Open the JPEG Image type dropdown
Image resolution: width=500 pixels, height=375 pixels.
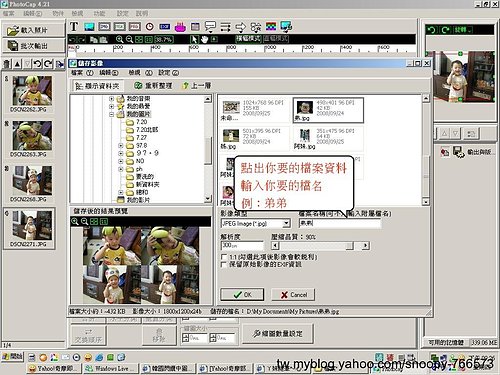[x=286, y=223]
